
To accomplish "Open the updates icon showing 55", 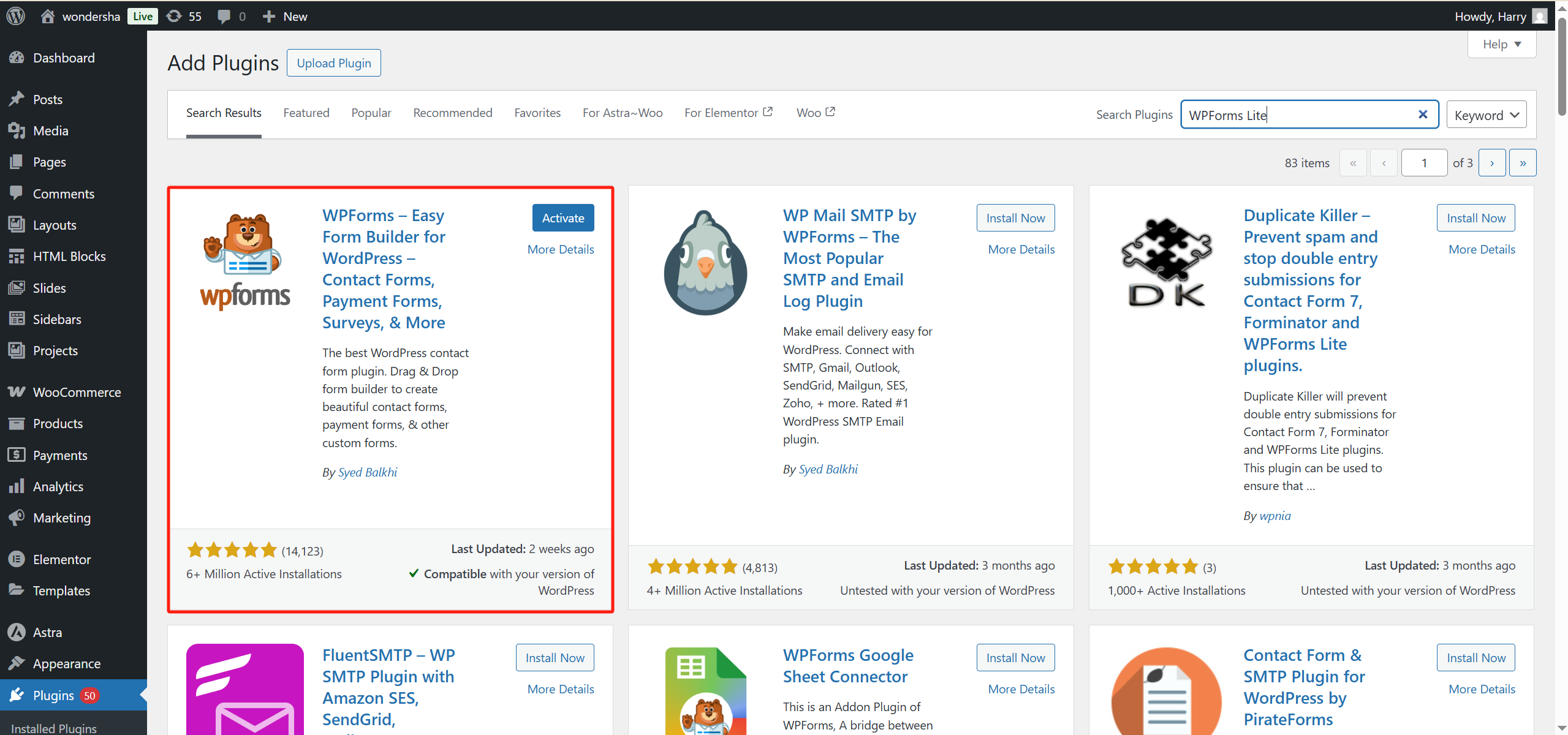I will [175, 16].
